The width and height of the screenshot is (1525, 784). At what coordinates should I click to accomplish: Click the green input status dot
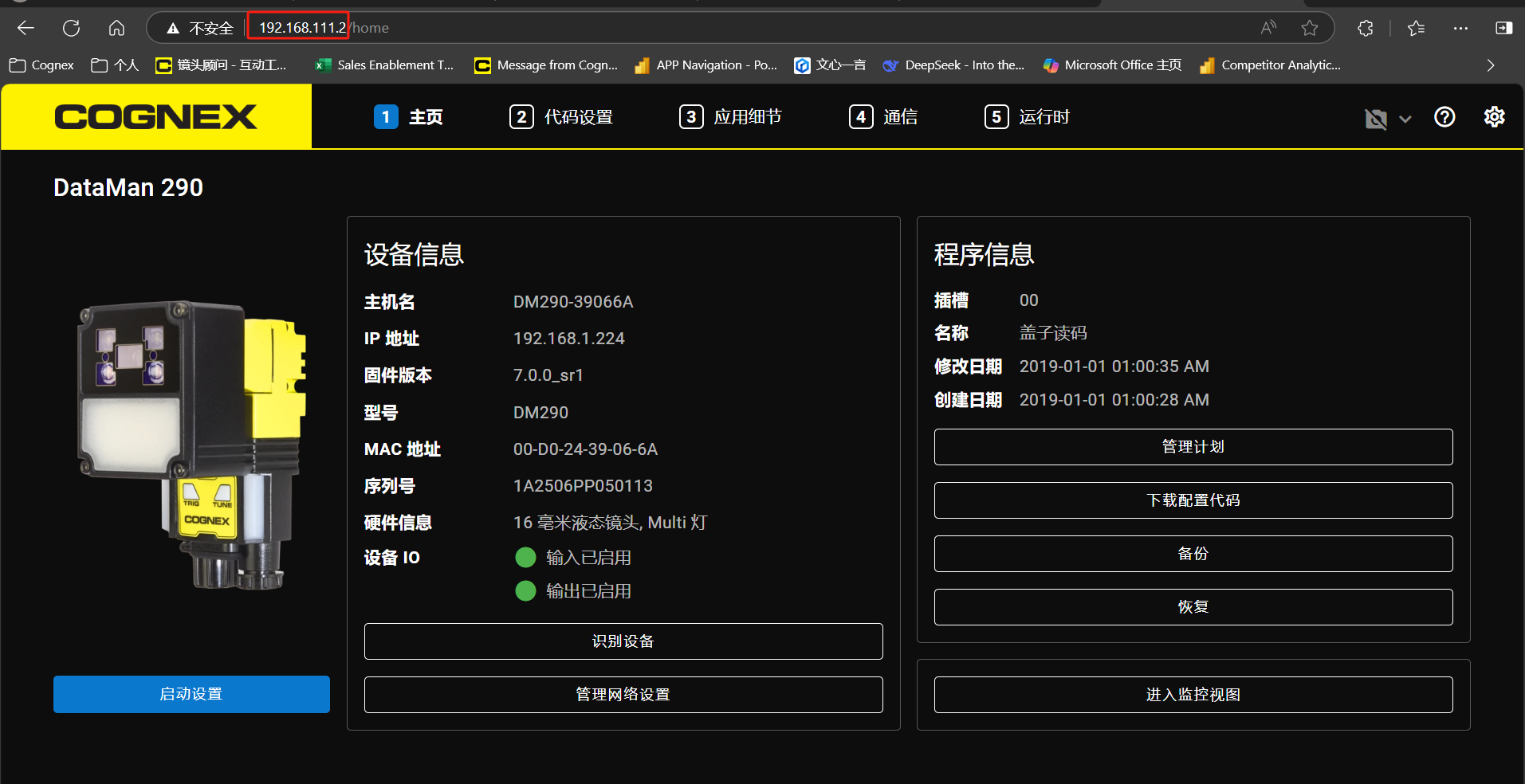pyautogui.click(x=525, y=557)
